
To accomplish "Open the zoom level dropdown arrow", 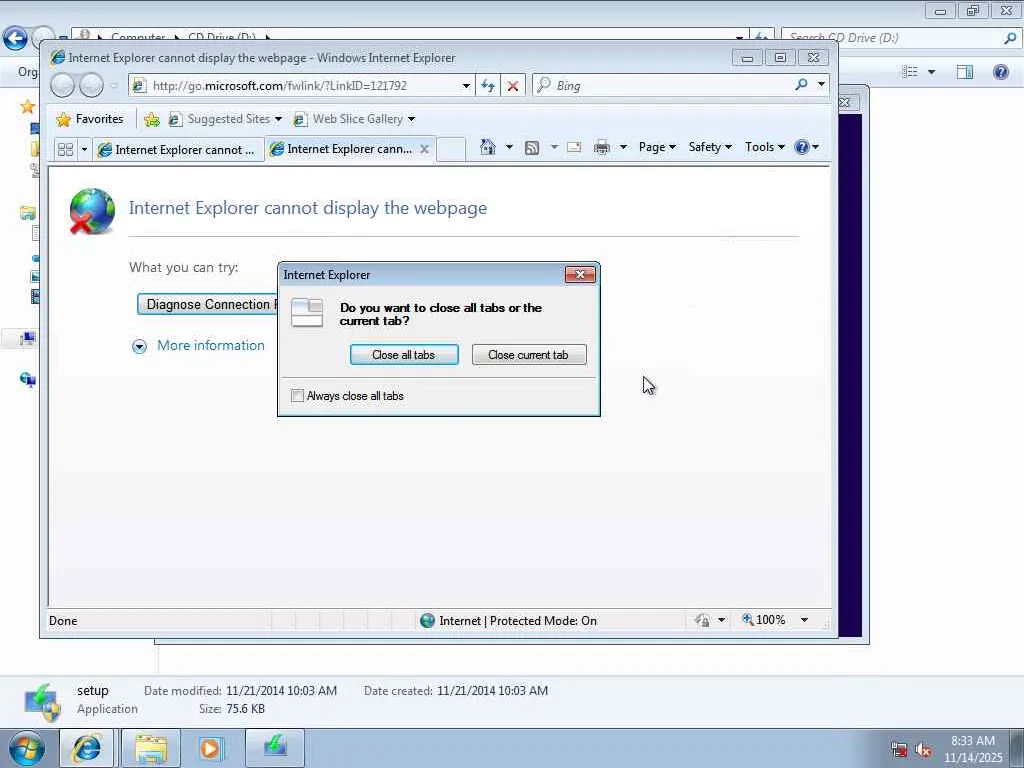I will pyautogui.click(x=805, y=620).
